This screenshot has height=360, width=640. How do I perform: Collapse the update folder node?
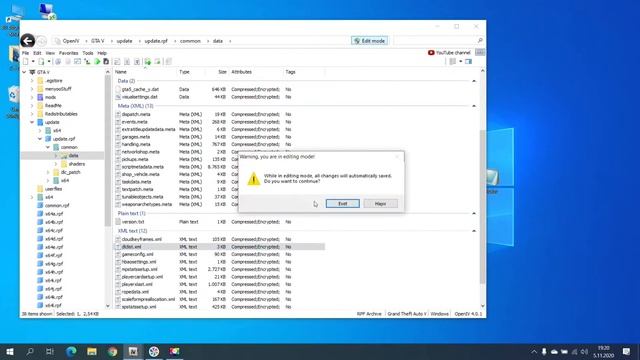click(x=32, y=122)
